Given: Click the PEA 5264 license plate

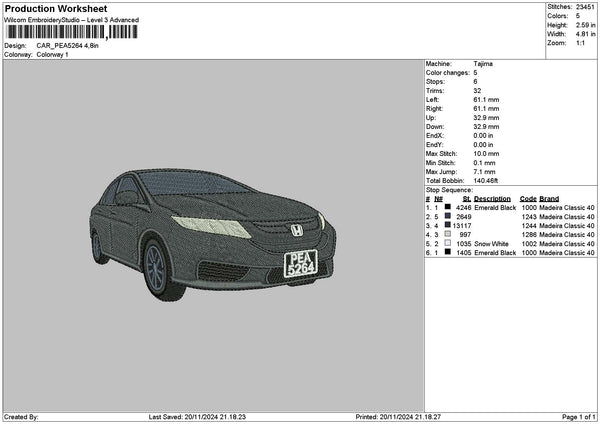Looking at the screenshot, I should click(301, 264).
